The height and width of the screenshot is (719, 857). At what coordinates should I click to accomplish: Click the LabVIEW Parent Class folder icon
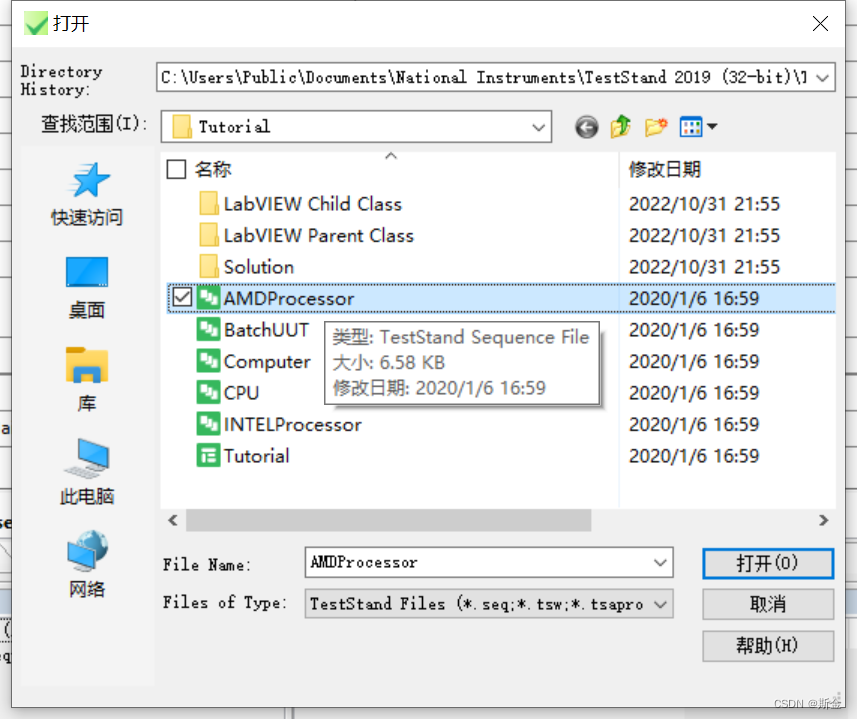pos(209,235)
